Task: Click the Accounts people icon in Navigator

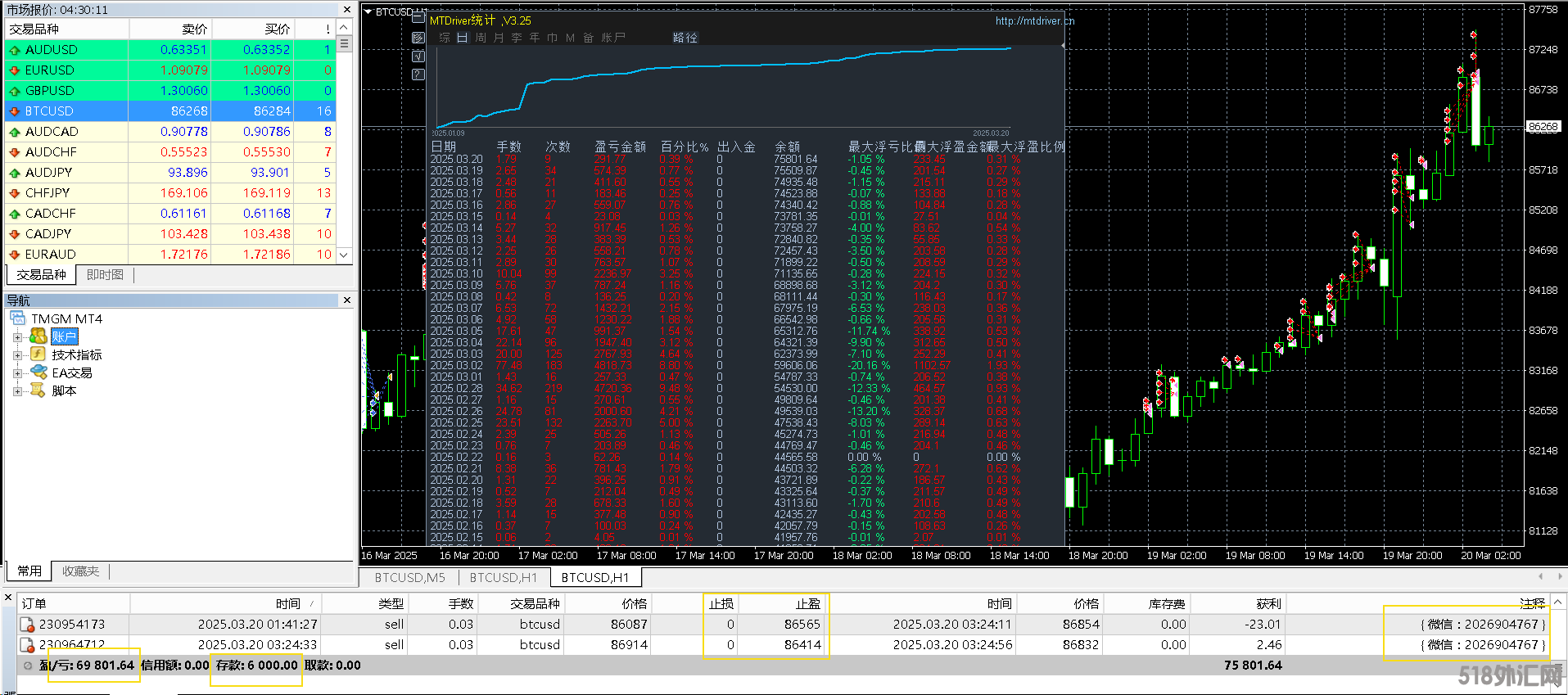Action: [x=38, y=336]
